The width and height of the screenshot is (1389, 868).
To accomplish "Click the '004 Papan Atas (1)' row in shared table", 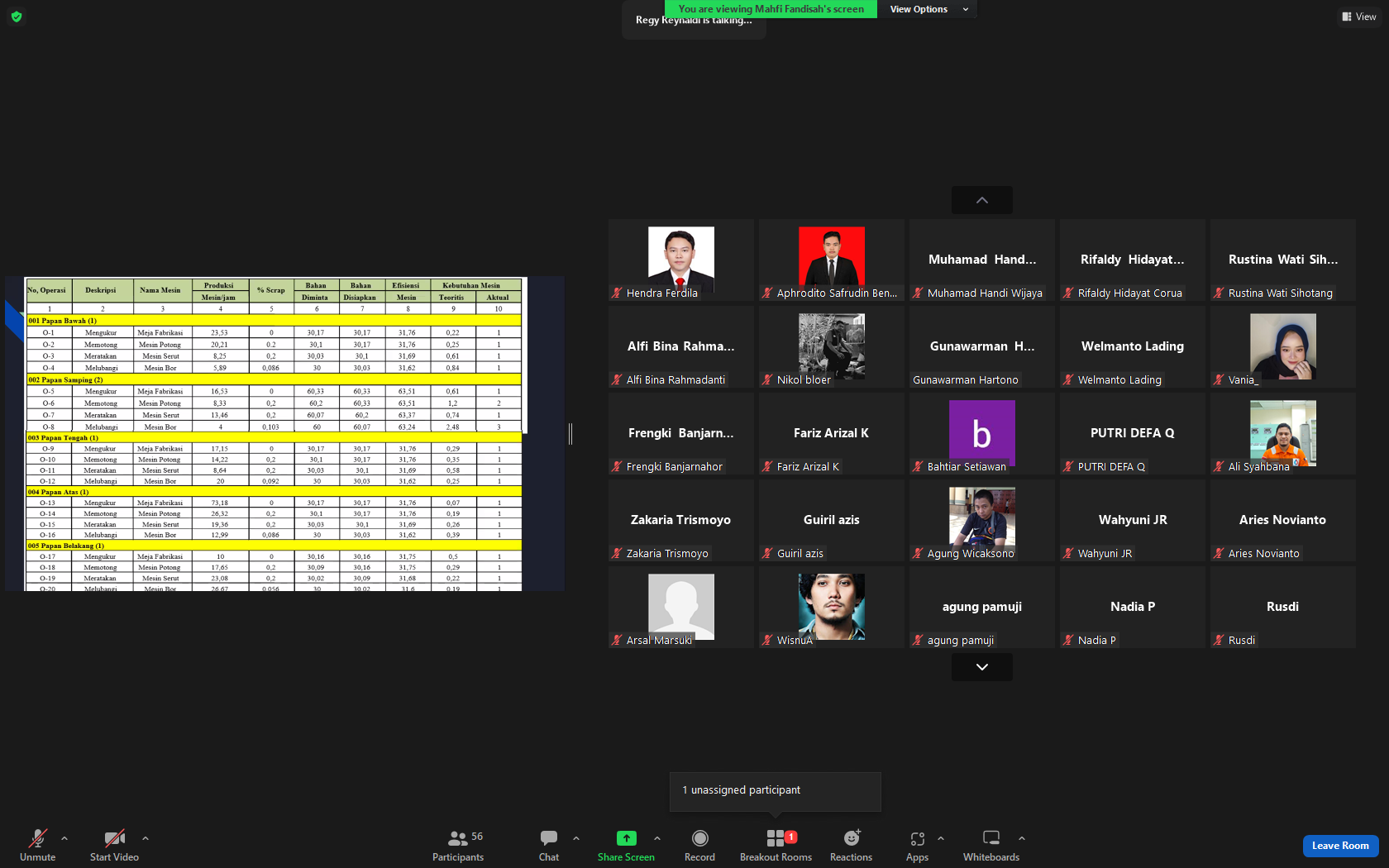I will (x=274, y=492).
